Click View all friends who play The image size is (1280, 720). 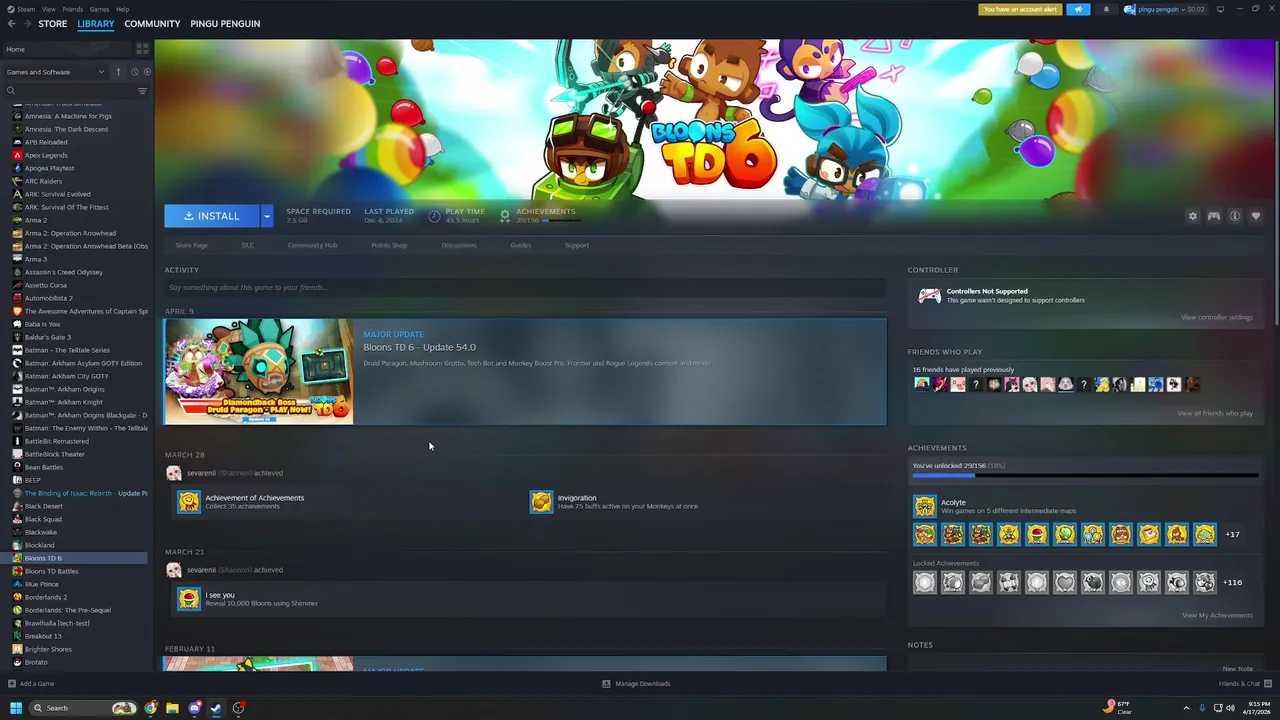1215,413
